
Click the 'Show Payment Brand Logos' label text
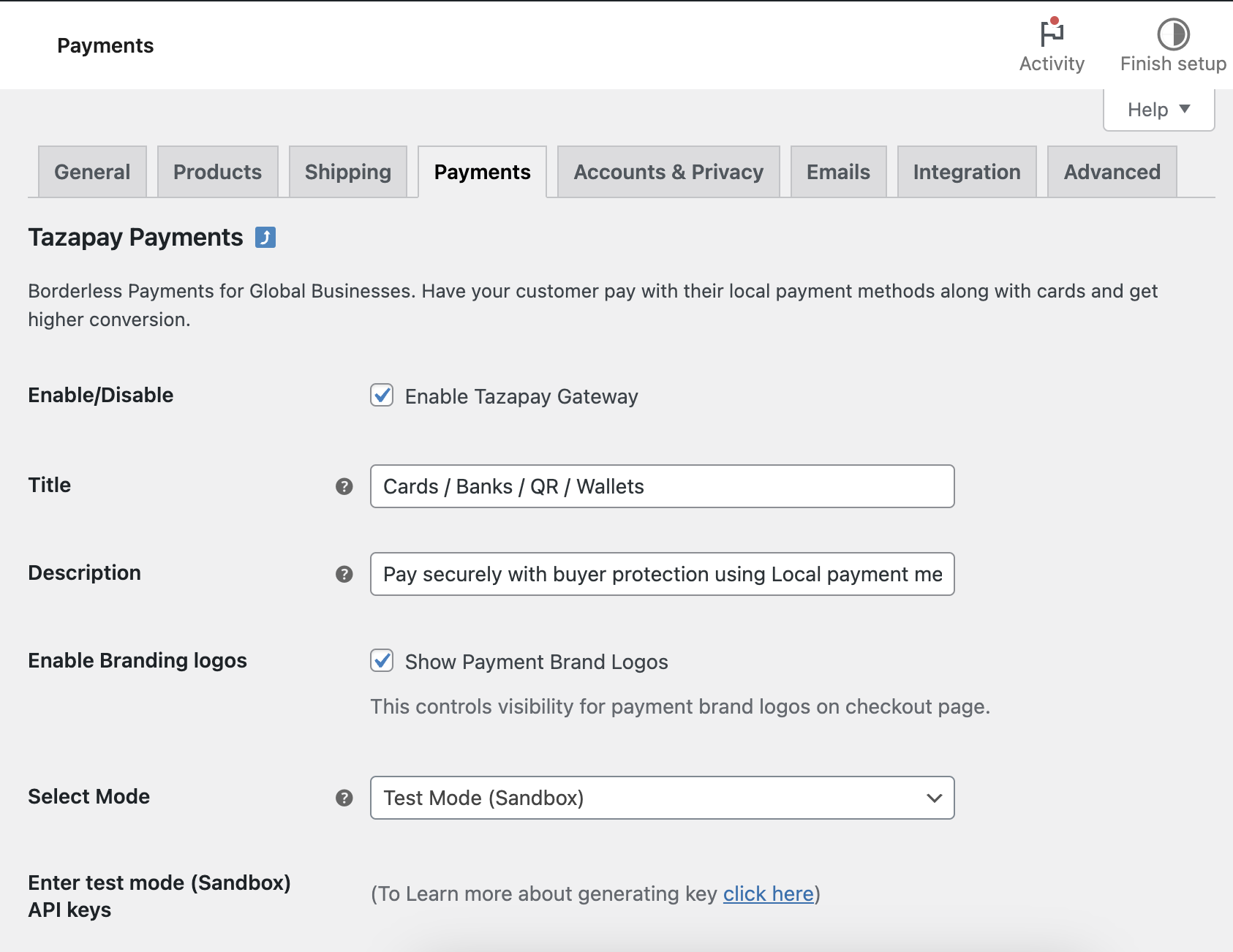tap(537, 662)
